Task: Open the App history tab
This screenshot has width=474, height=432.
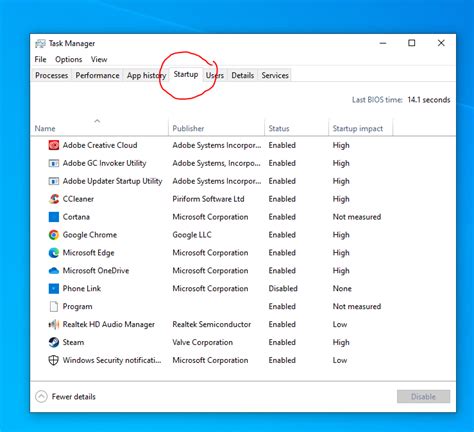Action: coord(146,76)
